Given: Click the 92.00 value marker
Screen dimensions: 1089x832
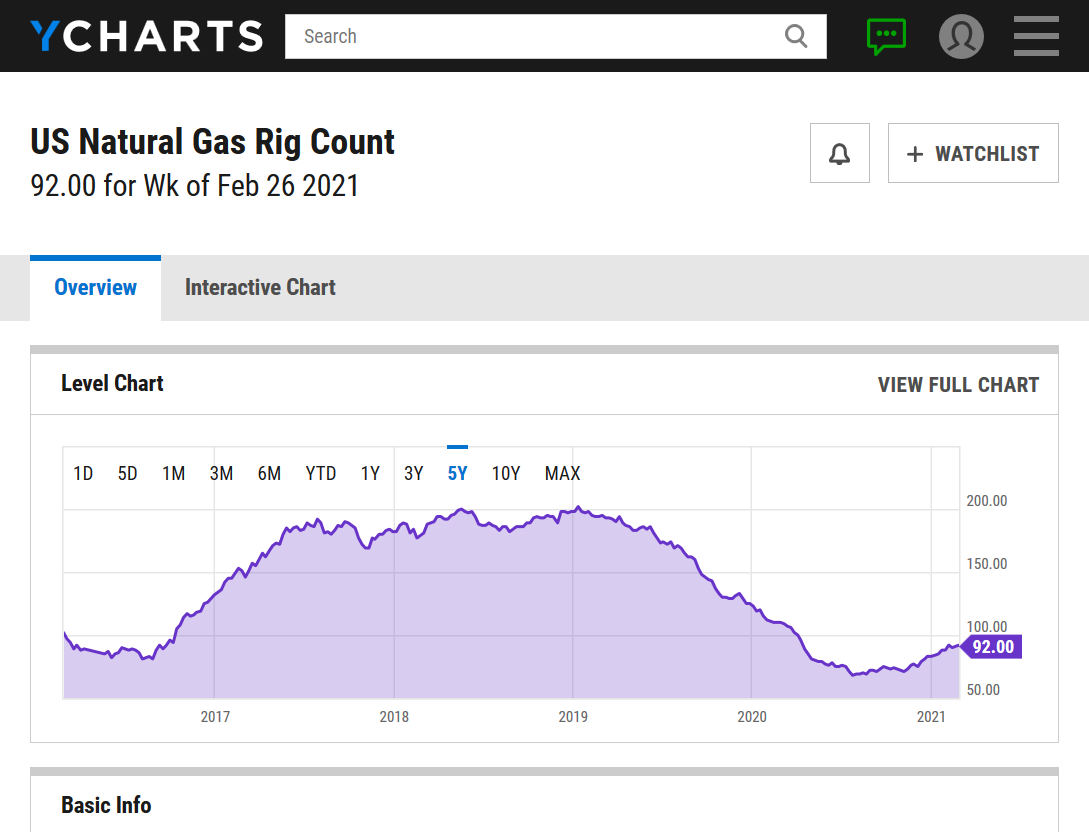Looking at the screenshot, I should point(992,647).
